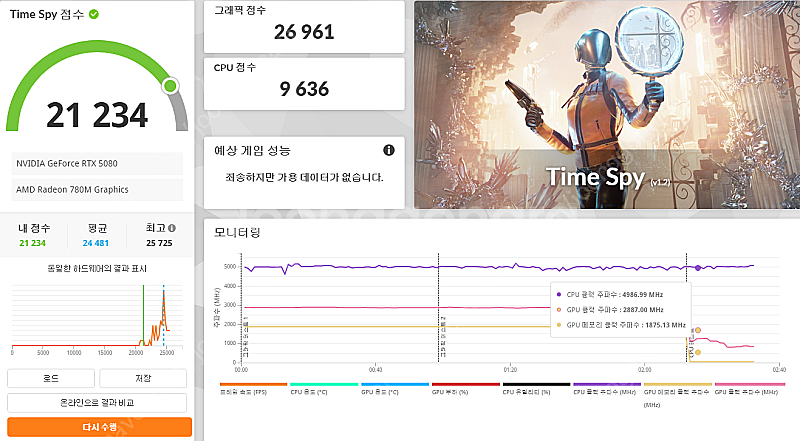Screen dimensions: 800x441
Task: Toggle the purple CPU 클럭 주파수 legend
Action: coord(607,389)
